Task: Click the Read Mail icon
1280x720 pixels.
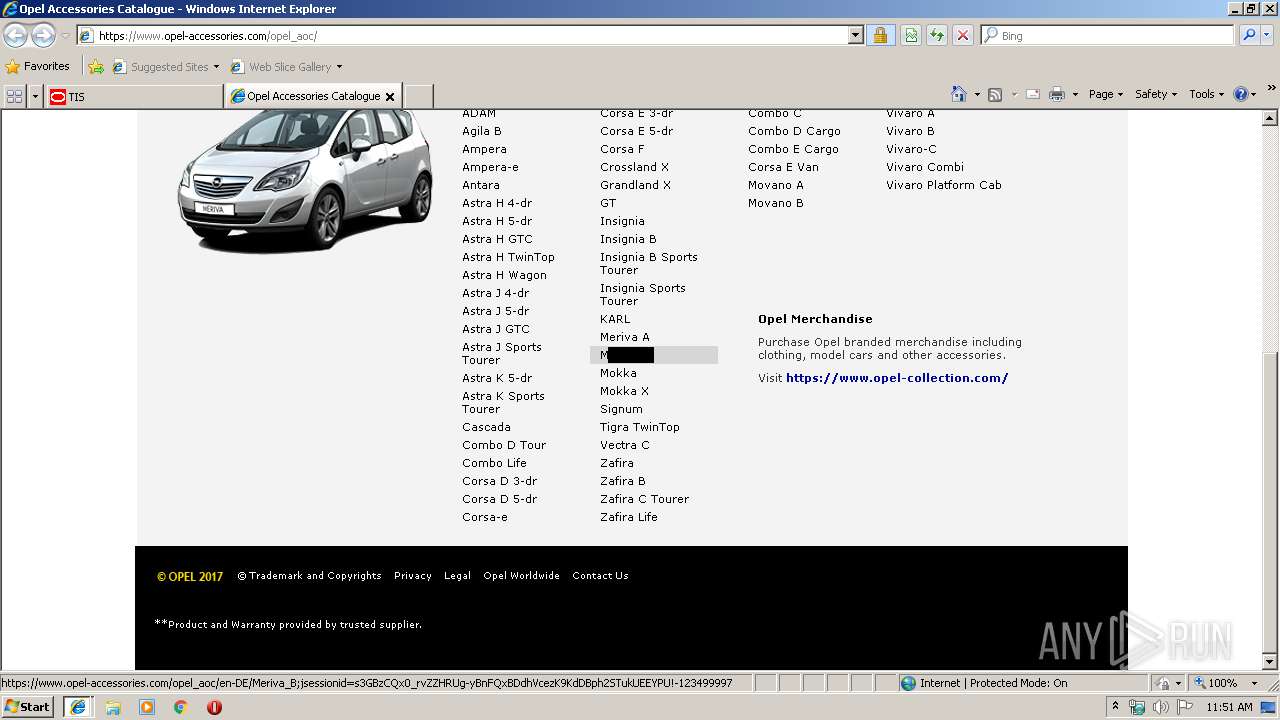Action: (1033, 94)
